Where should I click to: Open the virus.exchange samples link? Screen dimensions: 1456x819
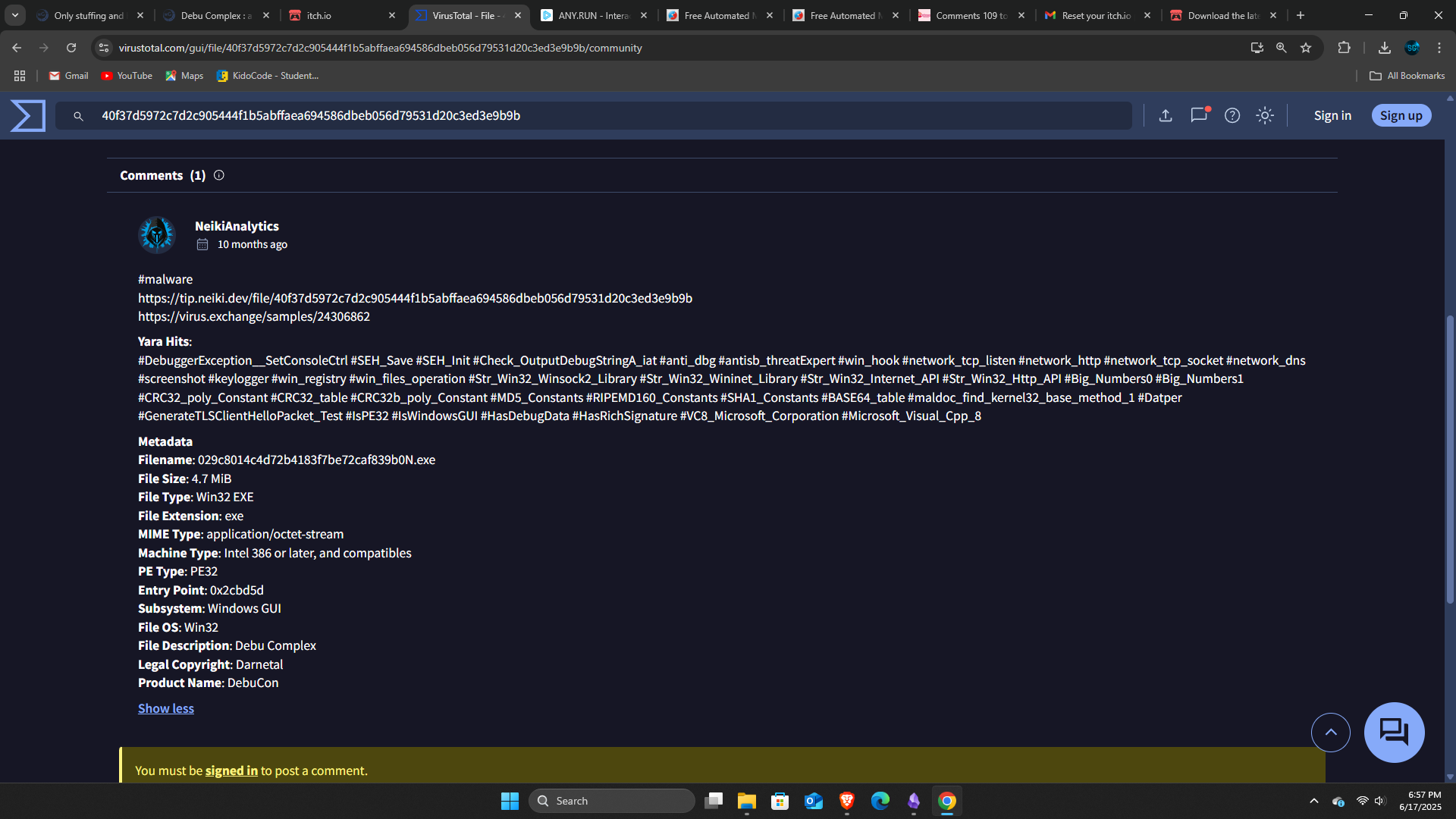[254, 316]
